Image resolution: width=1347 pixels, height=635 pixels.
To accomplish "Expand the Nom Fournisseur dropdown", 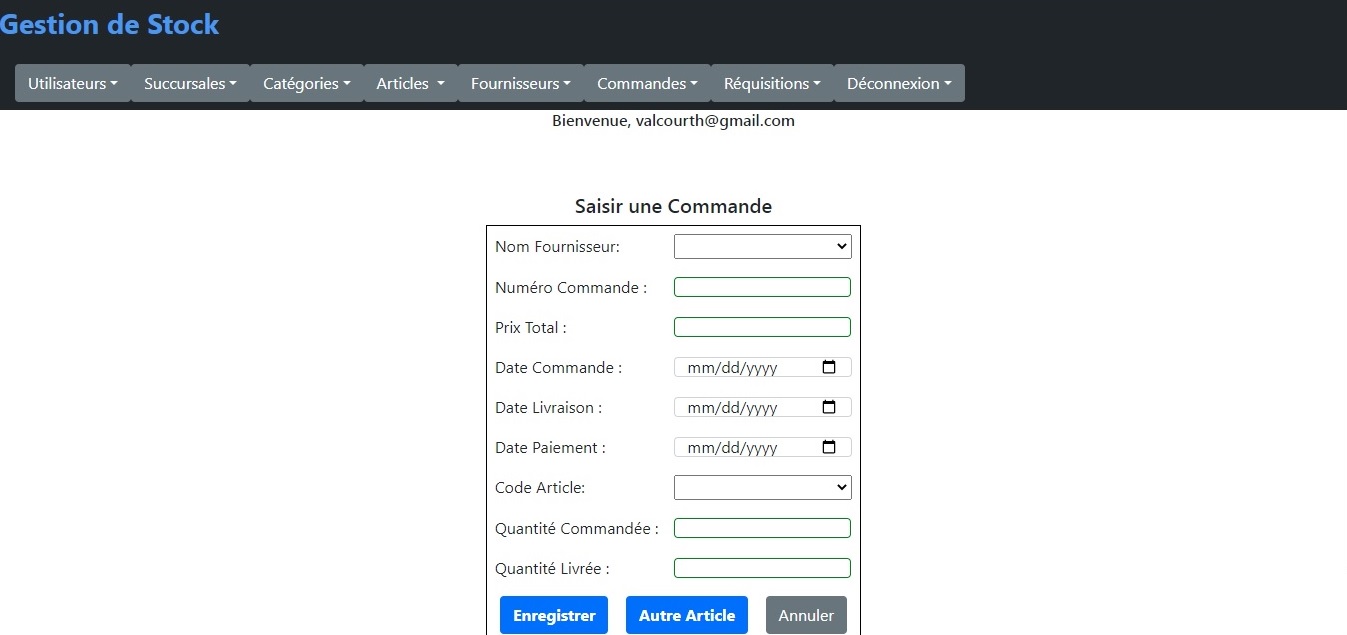I will pos(762,246).
